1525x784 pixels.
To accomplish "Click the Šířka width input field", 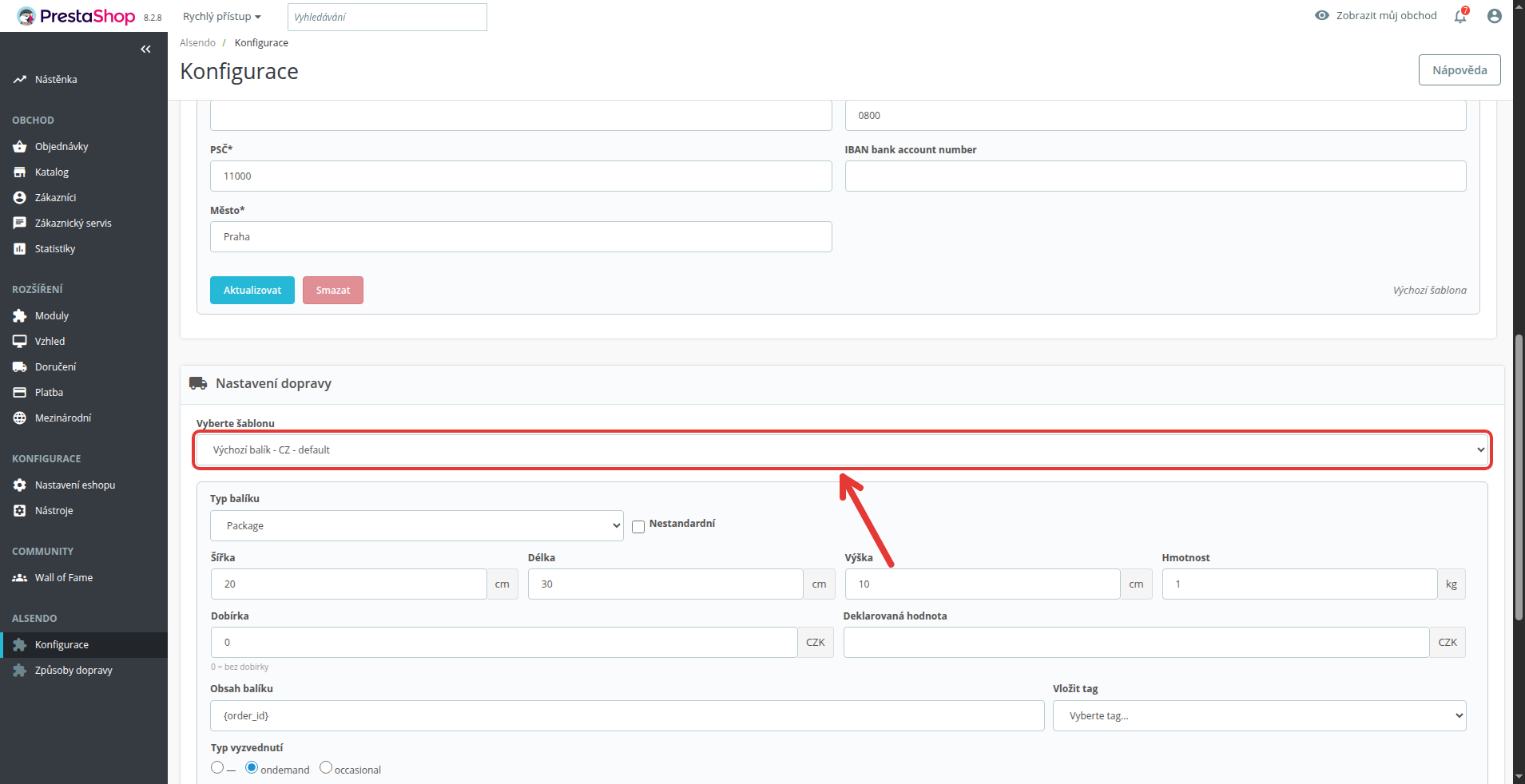I will click(x=349, y=584).
